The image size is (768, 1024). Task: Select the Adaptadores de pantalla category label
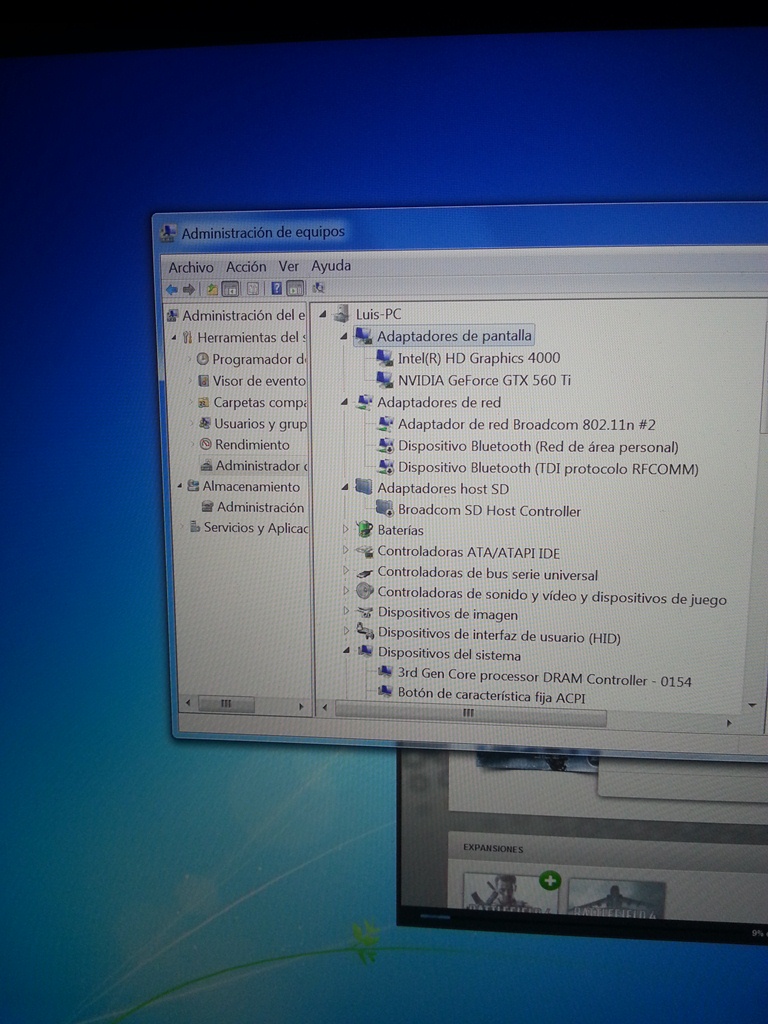[x=454, y=336]
